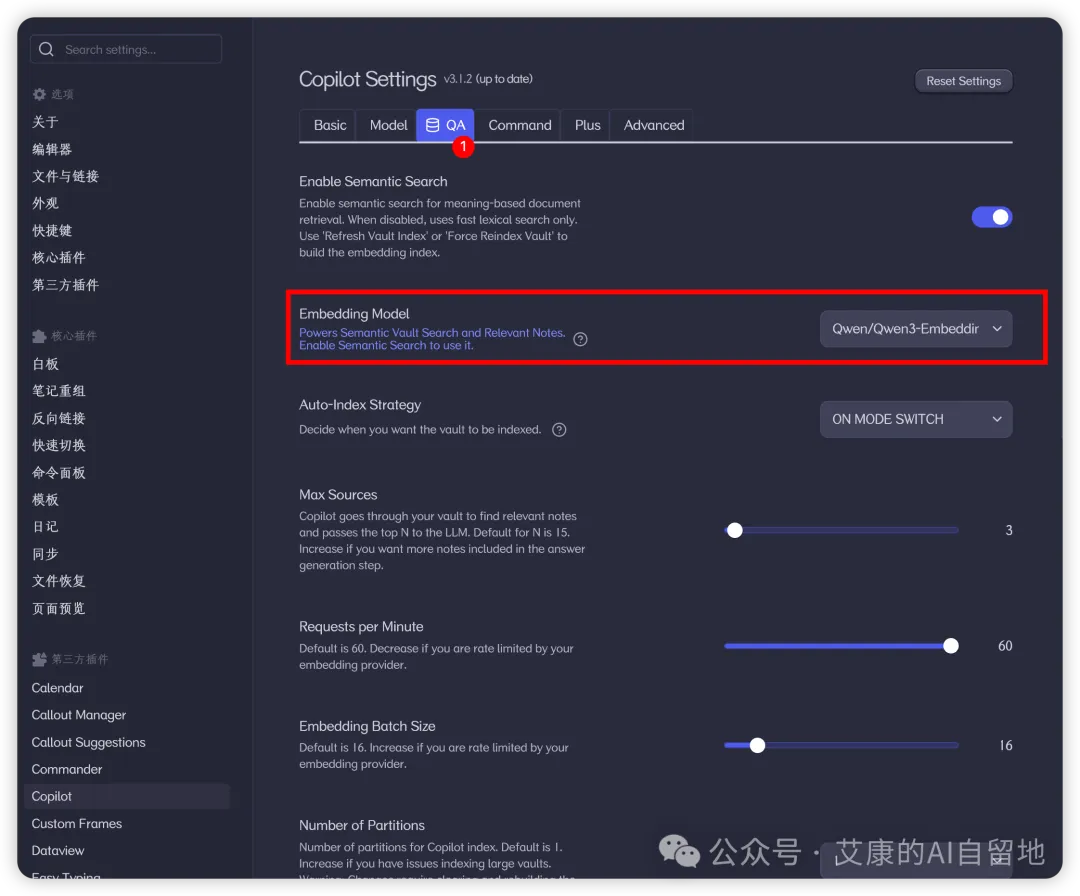Image resolution: width=1080 pixels, height=896 pixels.
Task: Switch to the Advanced tab
Action: click(654, 125)
